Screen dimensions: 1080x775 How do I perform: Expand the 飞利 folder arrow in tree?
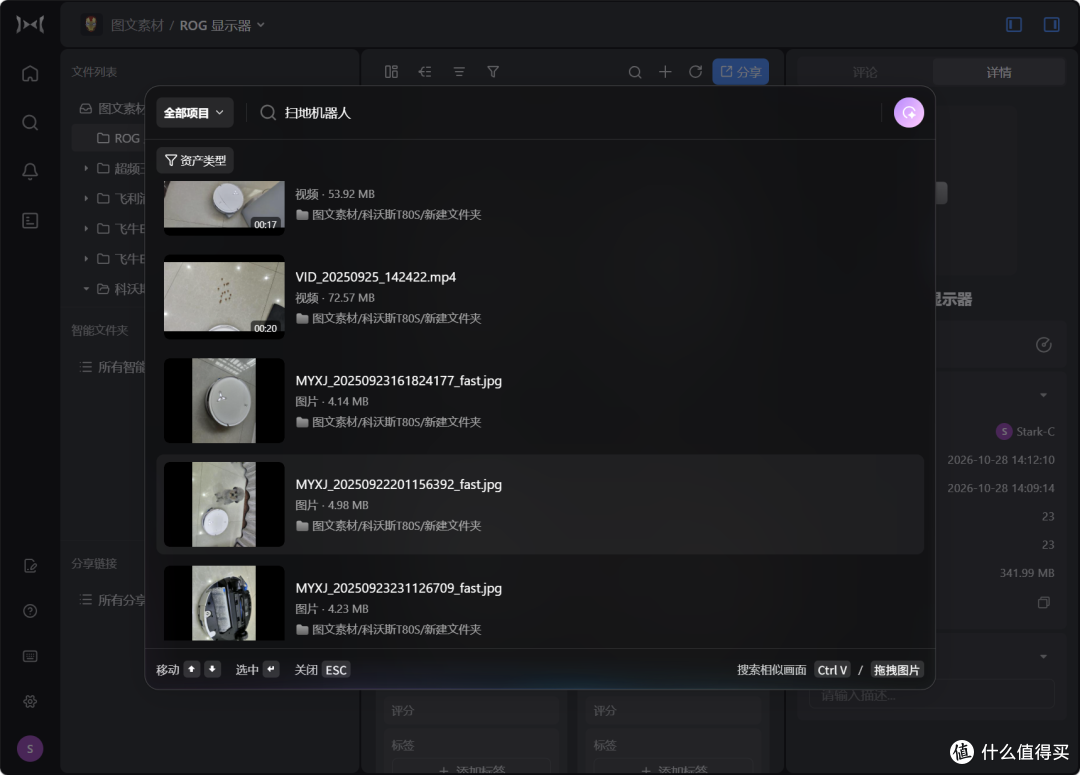(86, 198)
